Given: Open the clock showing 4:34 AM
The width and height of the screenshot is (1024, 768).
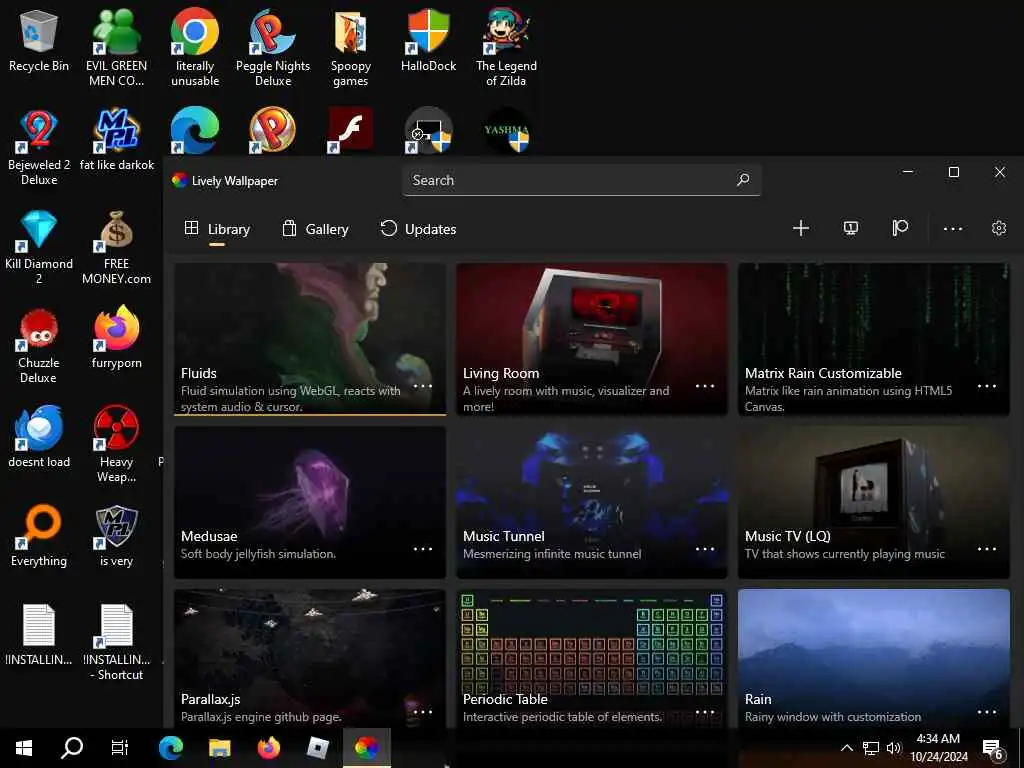Looking at the screenshot, I should [938, 748].
